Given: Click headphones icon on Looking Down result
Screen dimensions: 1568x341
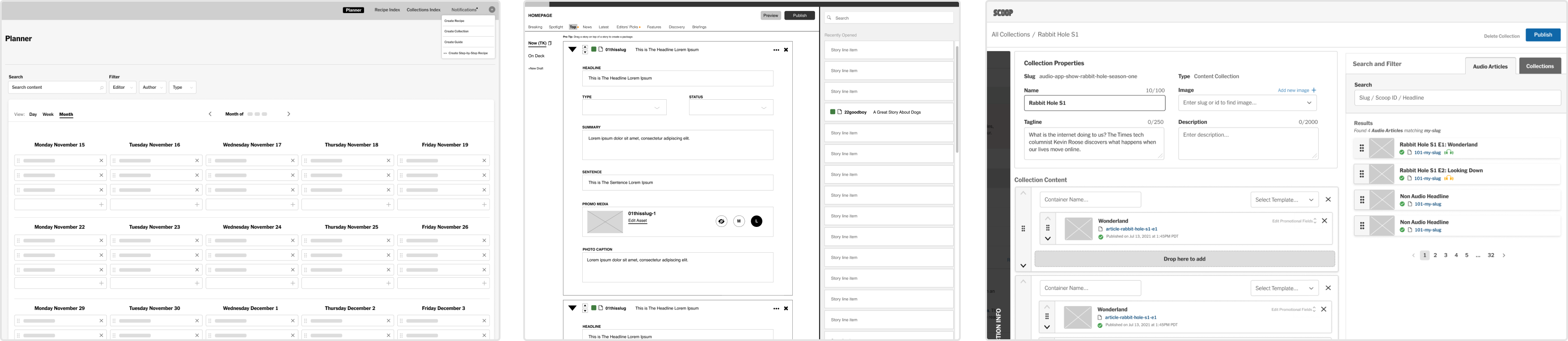Looking at the screenshot, I should (1449, 179).
